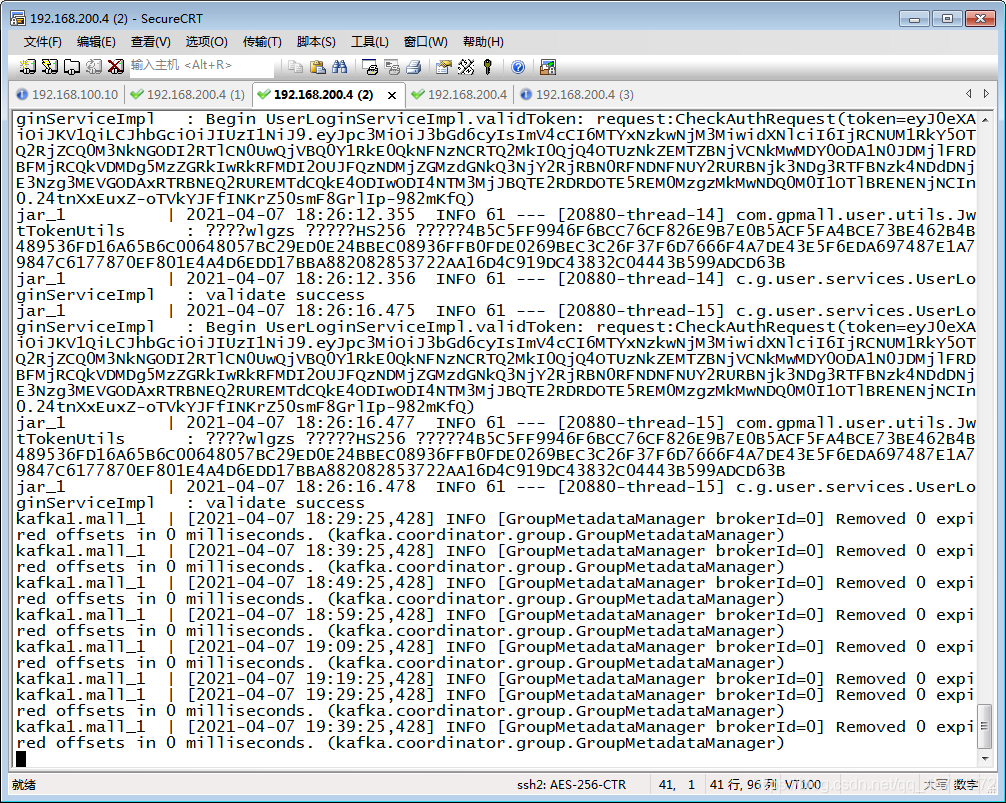Click the Disconnect red X icon
Image resolution: width=1006 pixels, height=803 pixels.
[x=116, y=66]
